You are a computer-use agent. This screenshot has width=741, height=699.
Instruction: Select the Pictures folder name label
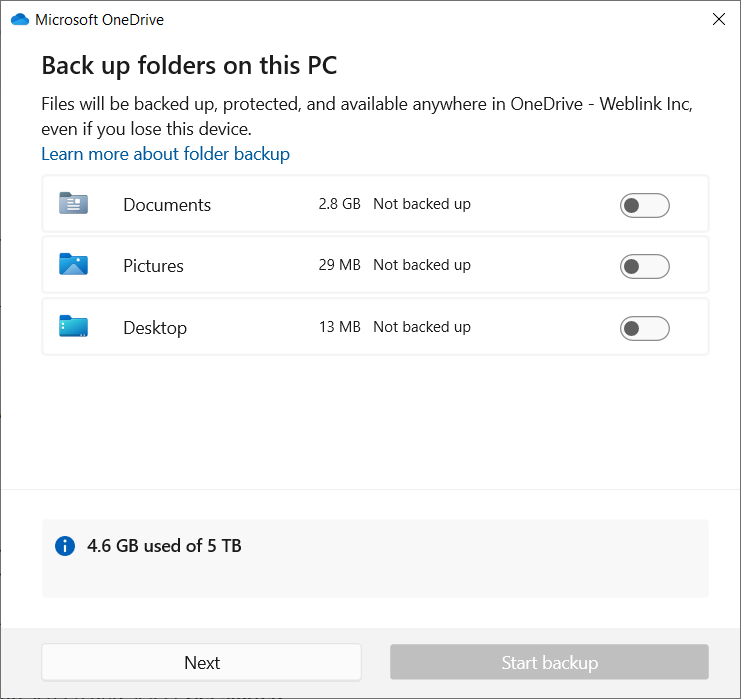point(153,266)
